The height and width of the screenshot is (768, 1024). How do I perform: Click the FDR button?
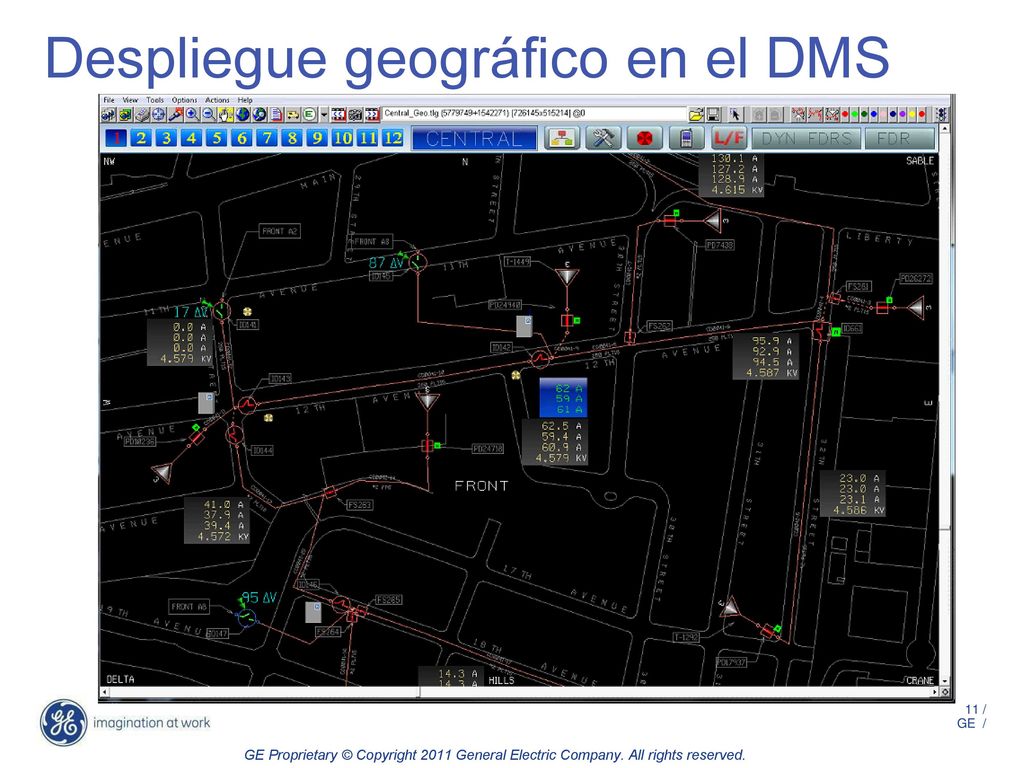click(900, 138)
